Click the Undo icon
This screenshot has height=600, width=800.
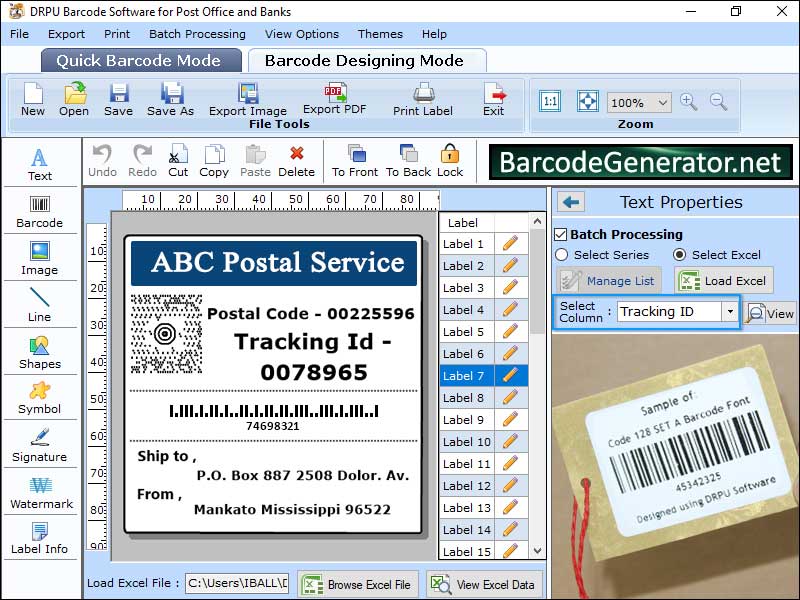click(x=100, y=158)
